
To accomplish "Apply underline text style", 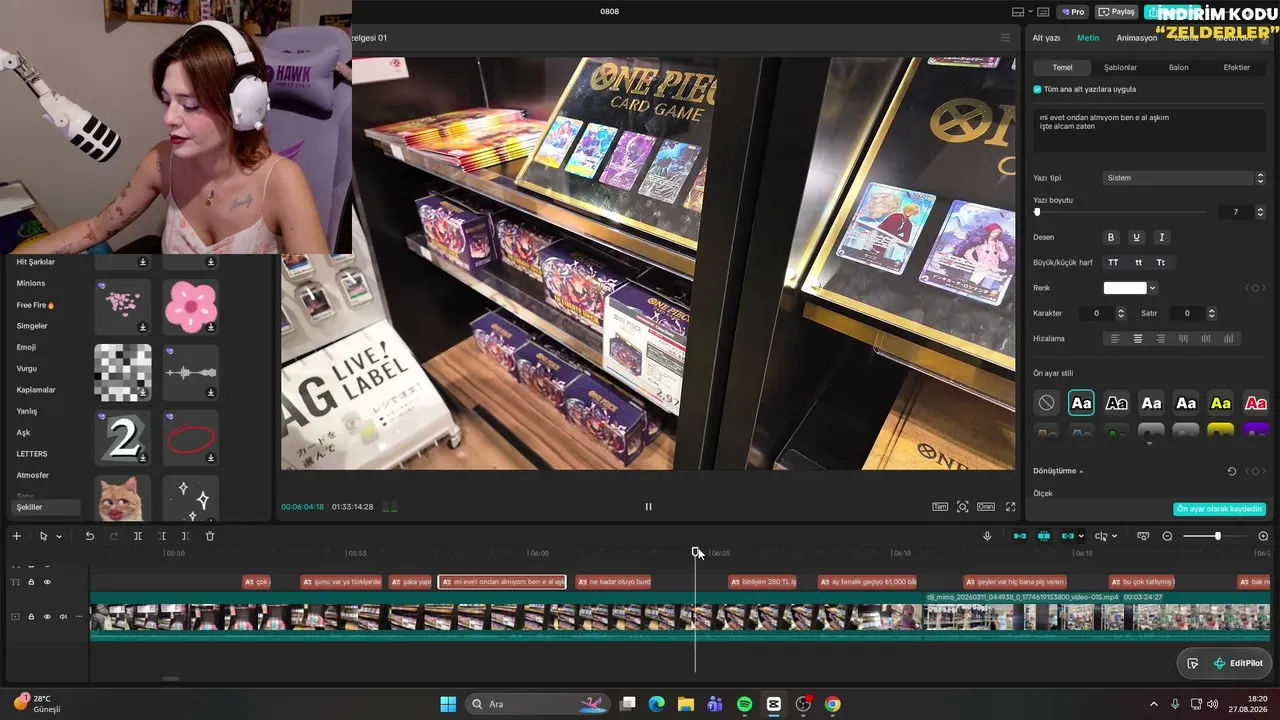I will tap(1136, 237).
